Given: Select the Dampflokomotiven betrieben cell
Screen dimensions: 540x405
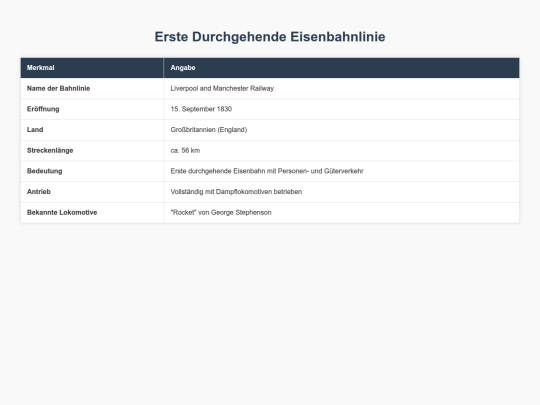Looking at the screenshot, I should [x=341, y=192].
